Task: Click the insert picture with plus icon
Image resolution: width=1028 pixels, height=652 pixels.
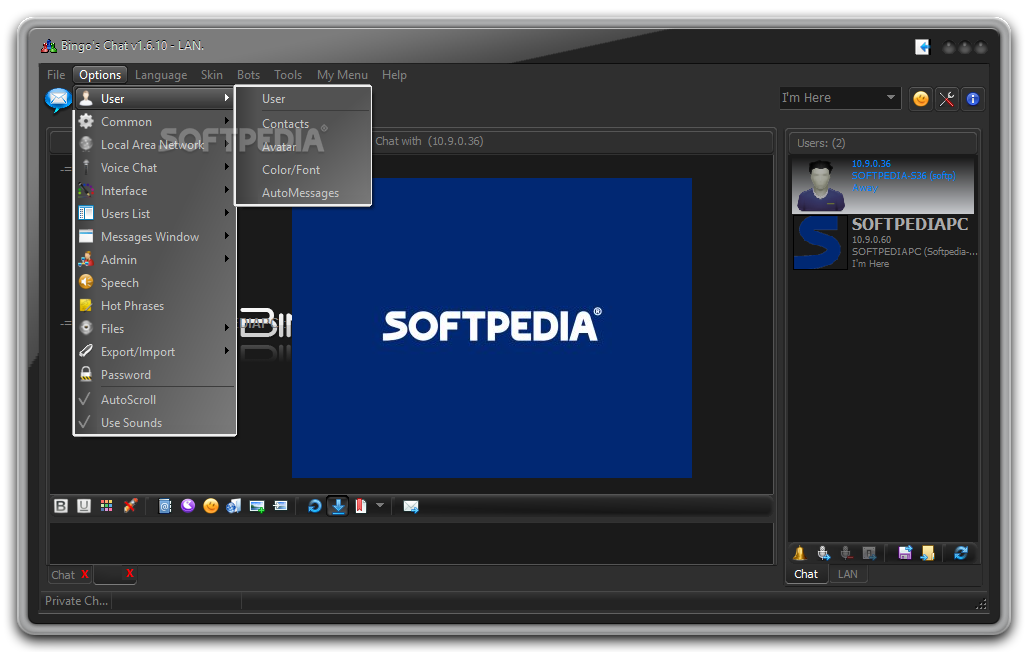Action: [257, 506]
